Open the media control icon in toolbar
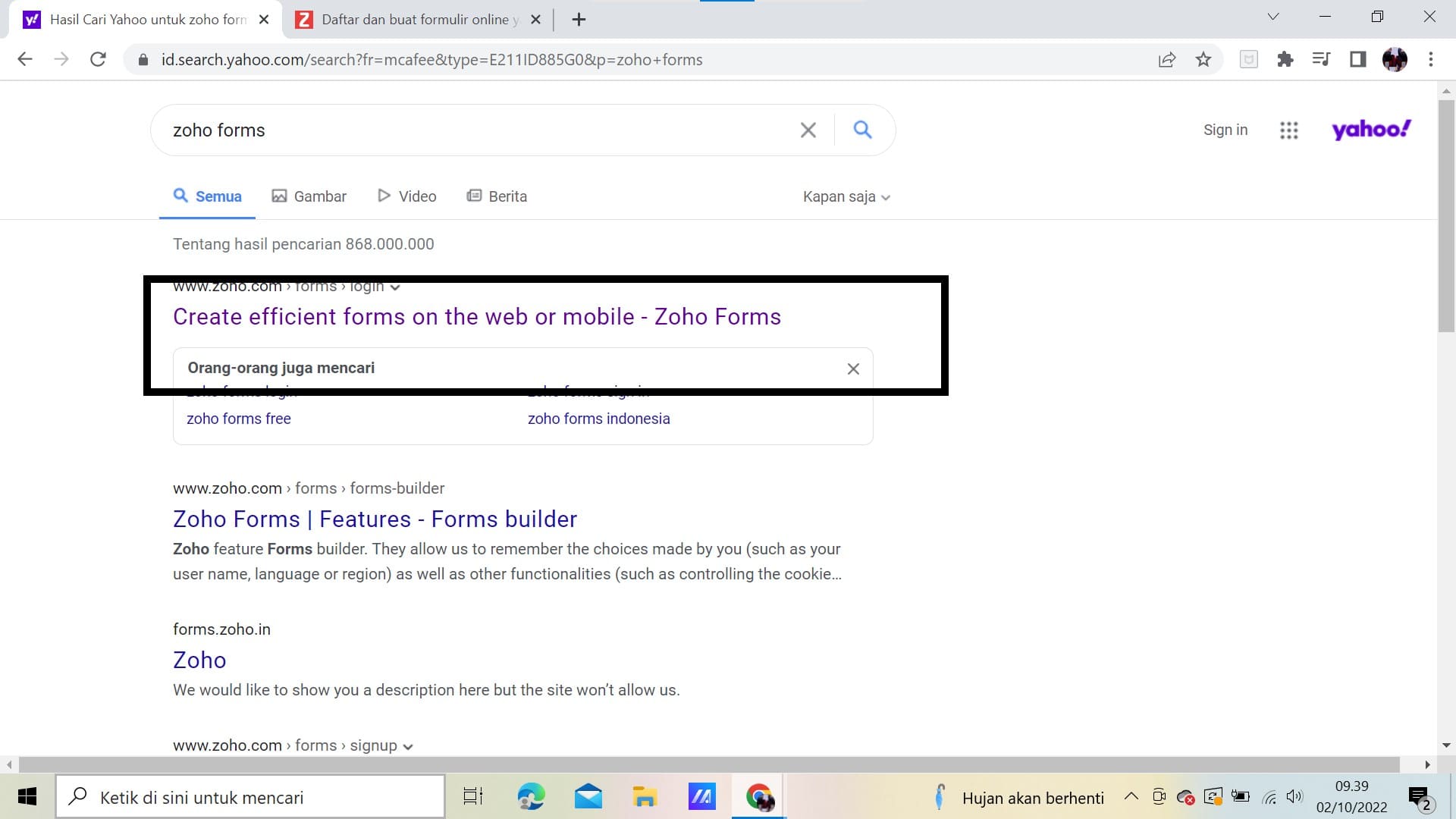Screen dimensions: 1456x819 tap(1321, 59)
